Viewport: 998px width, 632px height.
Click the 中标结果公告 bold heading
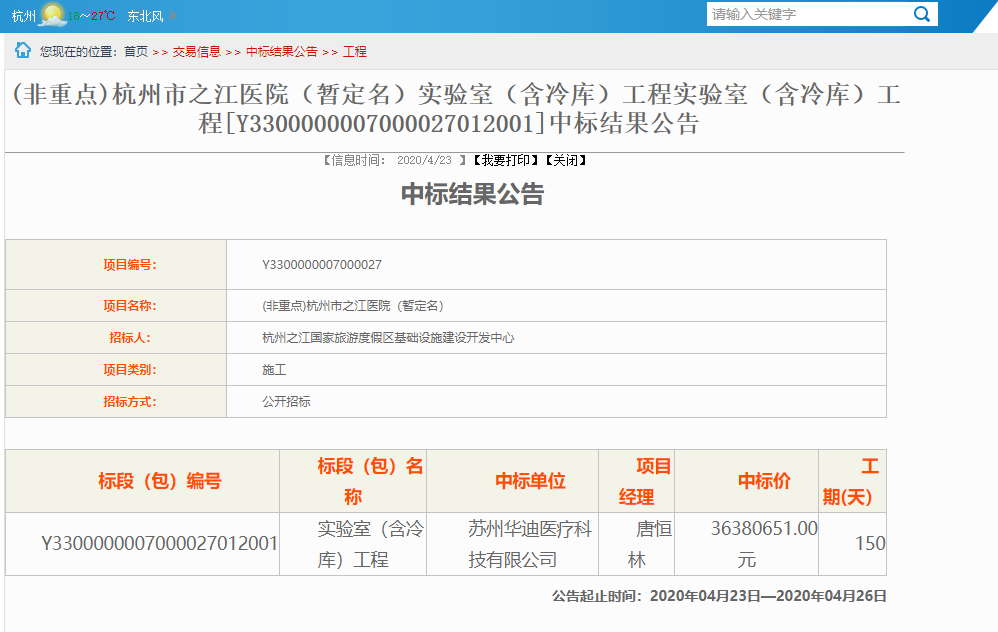[x=472, y=194]
